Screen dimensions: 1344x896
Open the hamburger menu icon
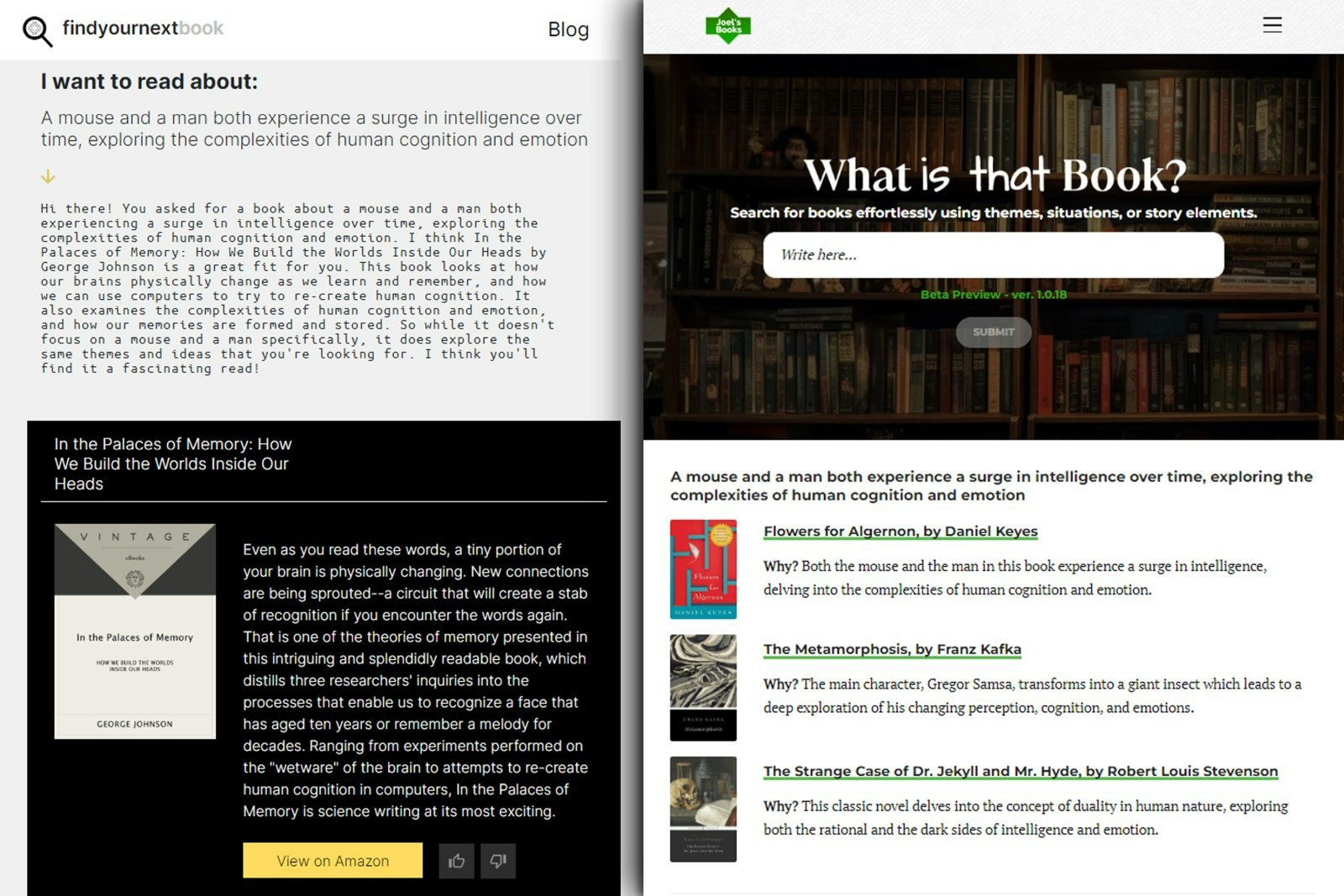tap(1272, 24)
